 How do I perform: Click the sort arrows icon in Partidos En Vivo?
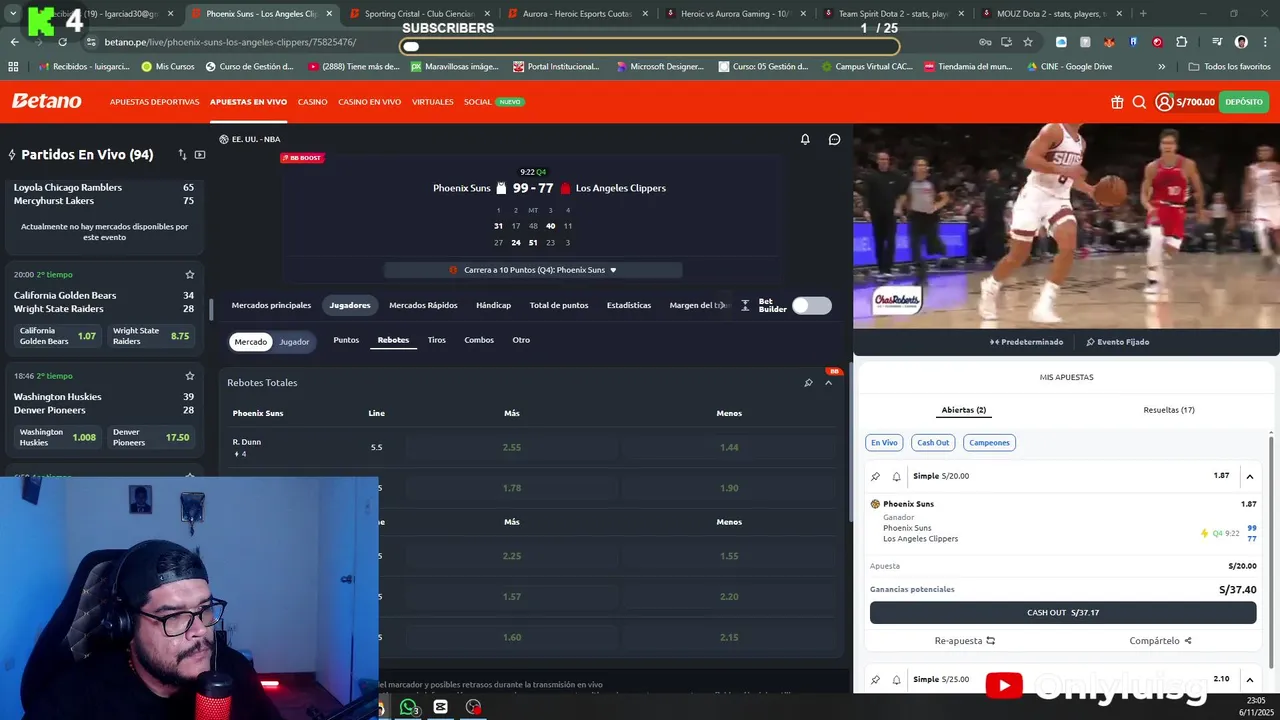182,155
